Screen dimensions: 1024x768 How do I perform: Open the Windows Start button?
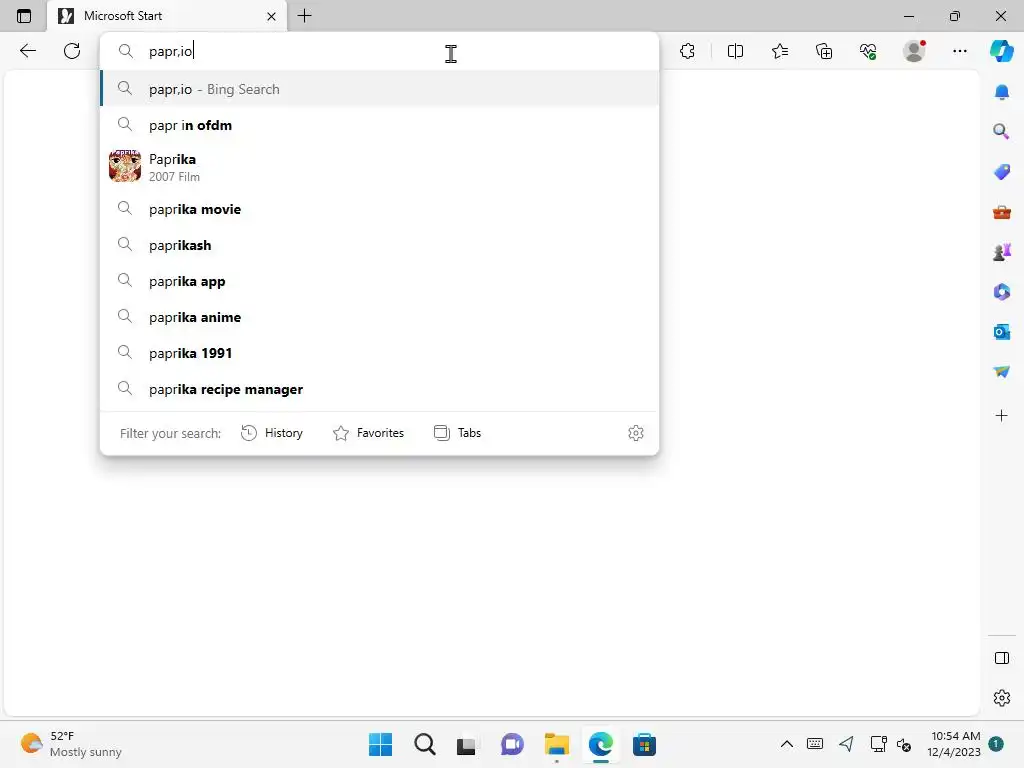[380, 744]
